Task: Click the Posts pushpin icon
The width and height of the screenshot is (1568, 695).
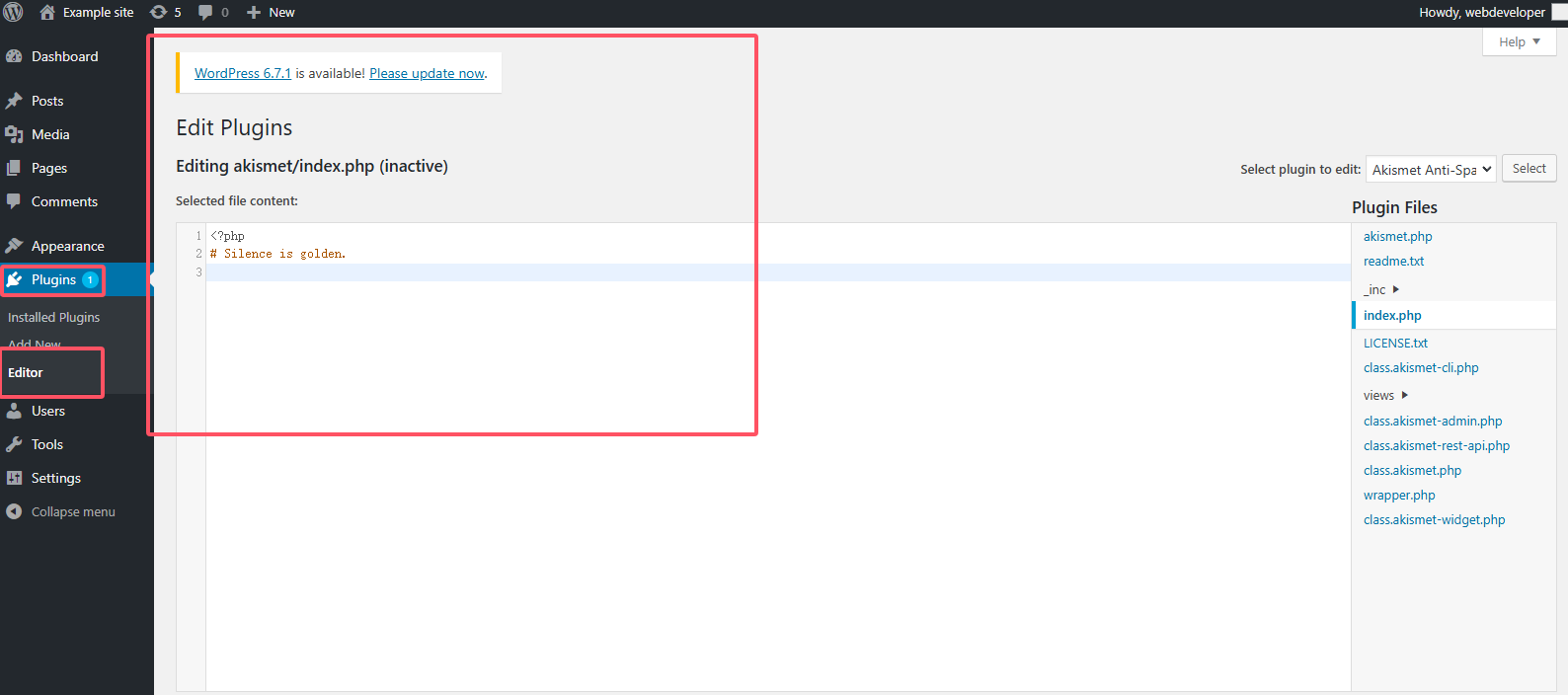Action: [14, 101]
